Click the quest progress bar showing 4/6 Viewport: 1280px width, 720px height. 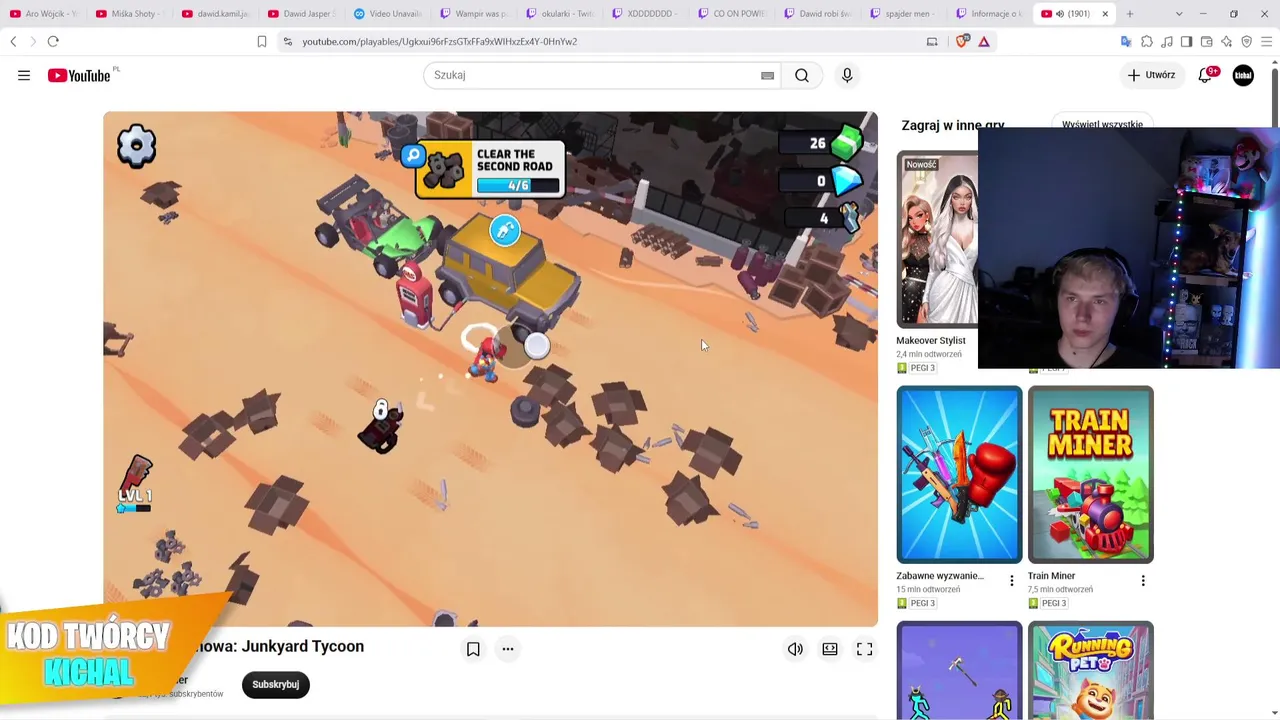[518, 186]
